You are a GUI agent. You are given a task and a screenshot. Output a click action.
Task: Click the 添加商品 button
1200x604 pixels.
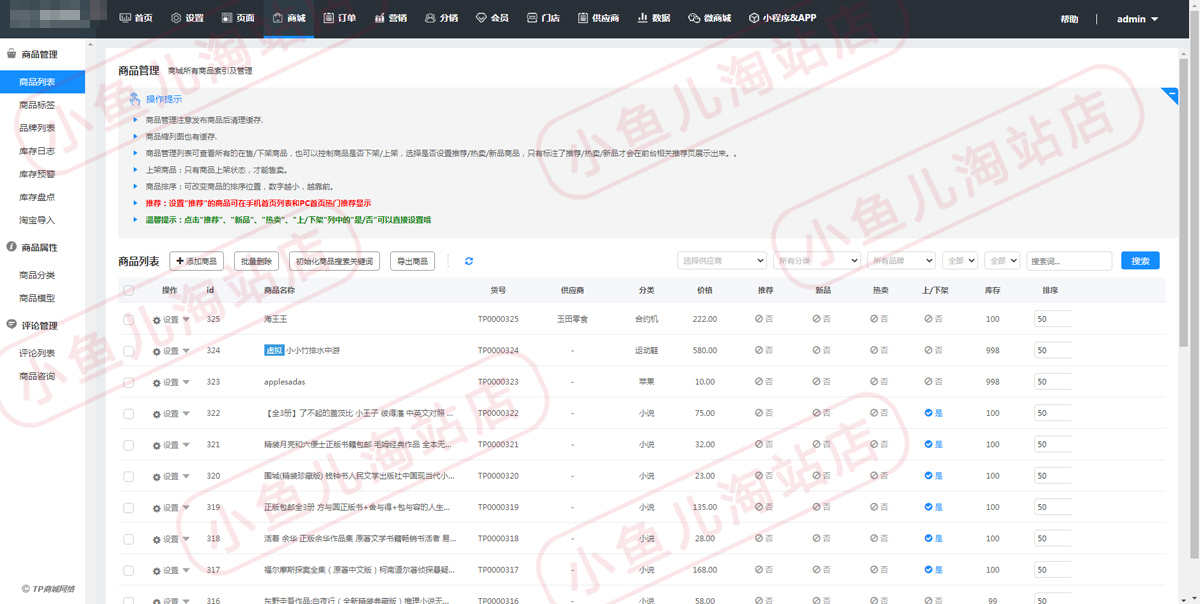[196, 261]
